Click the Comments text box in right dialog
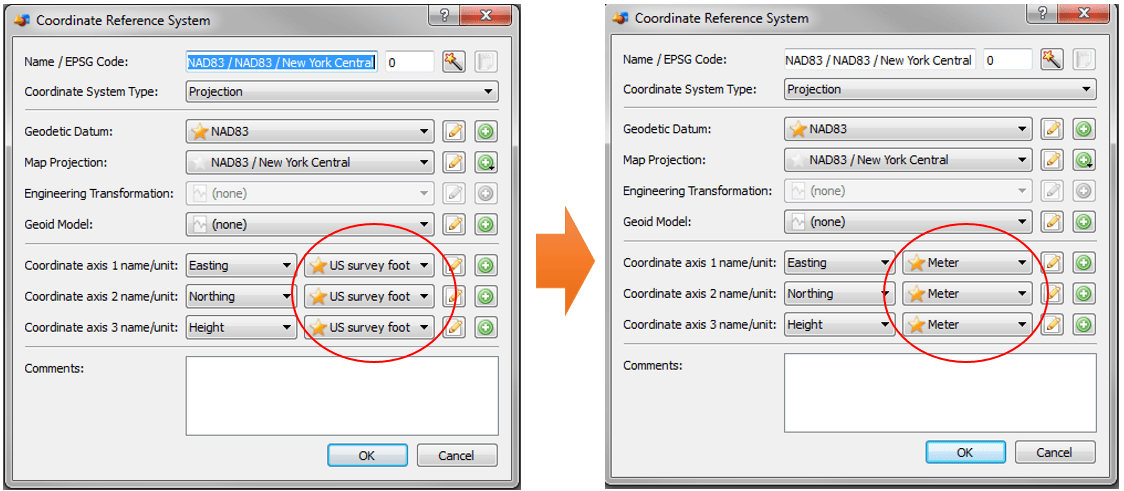The height and width of the screenshot is (491, 1124). pyautogui.click(x=940, y=393)
